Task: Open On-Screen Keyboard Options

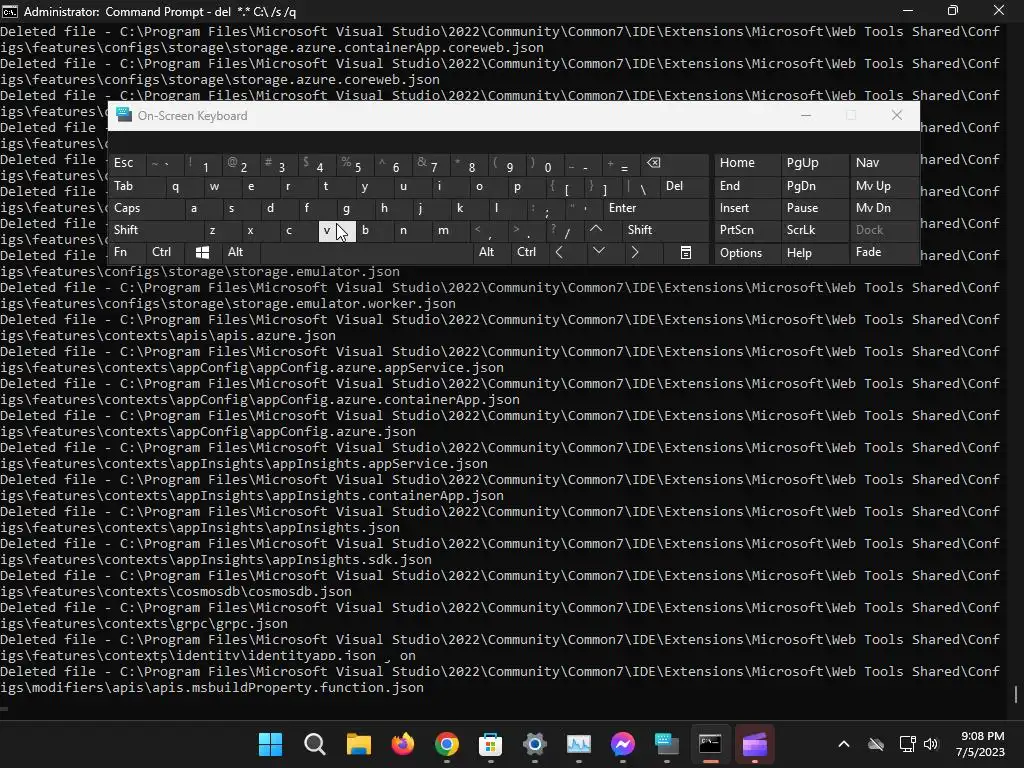Action: 746,253
